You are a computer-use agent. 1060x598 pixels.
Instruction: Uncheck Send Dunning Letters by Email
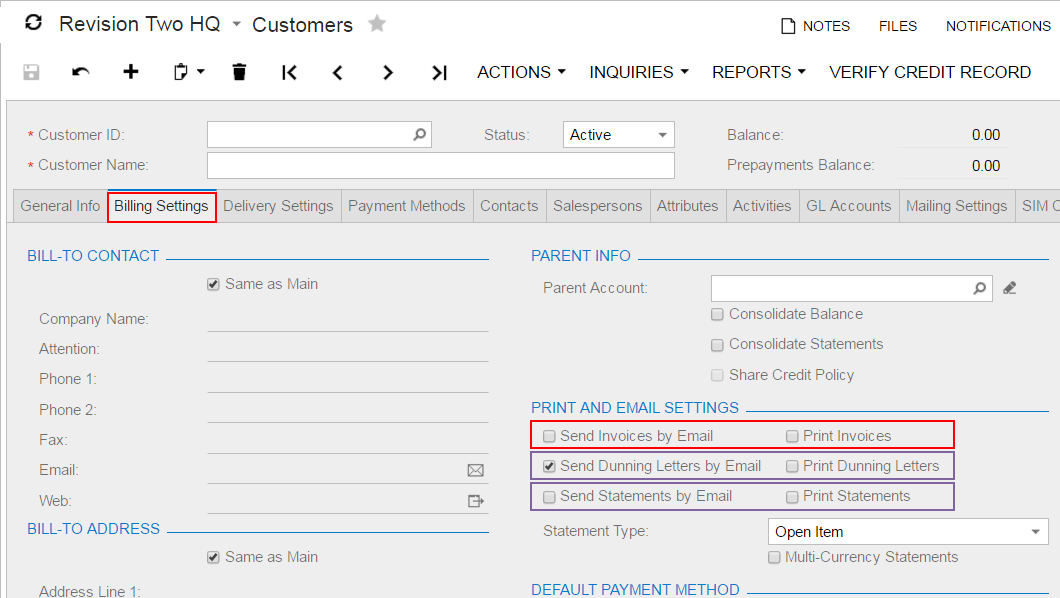[549, 466]
